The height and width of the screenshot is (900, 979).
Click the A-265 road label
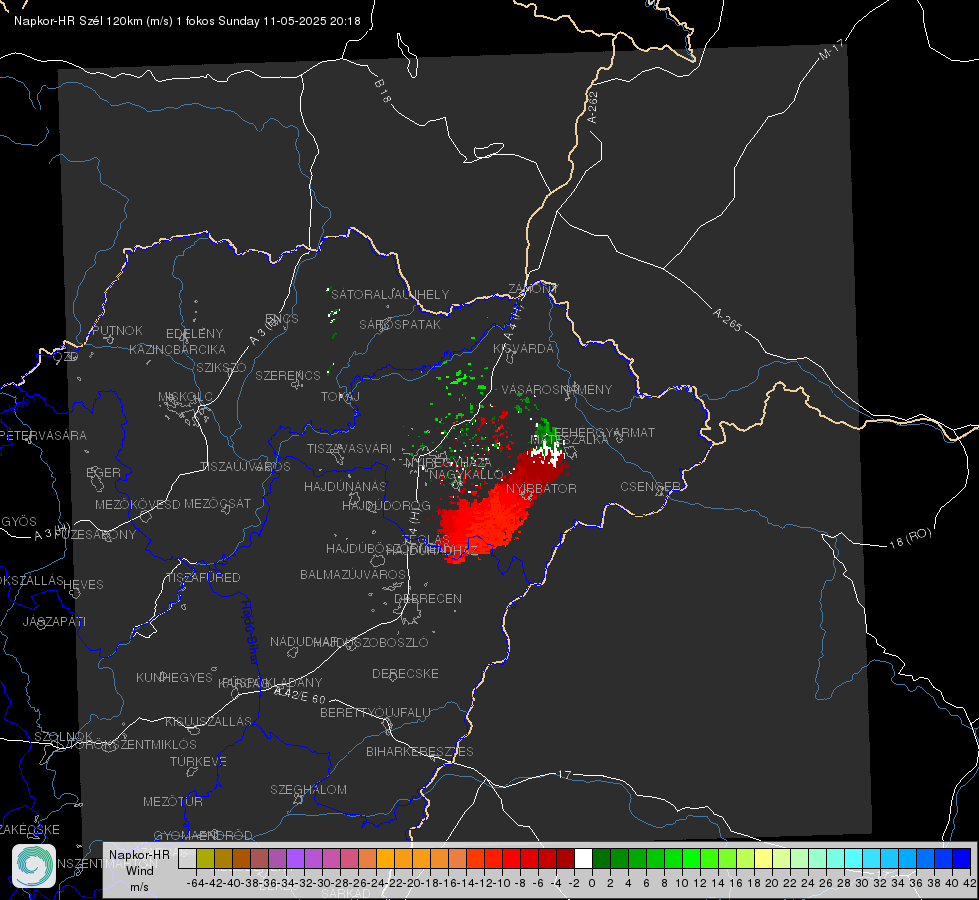coord(727,320)
